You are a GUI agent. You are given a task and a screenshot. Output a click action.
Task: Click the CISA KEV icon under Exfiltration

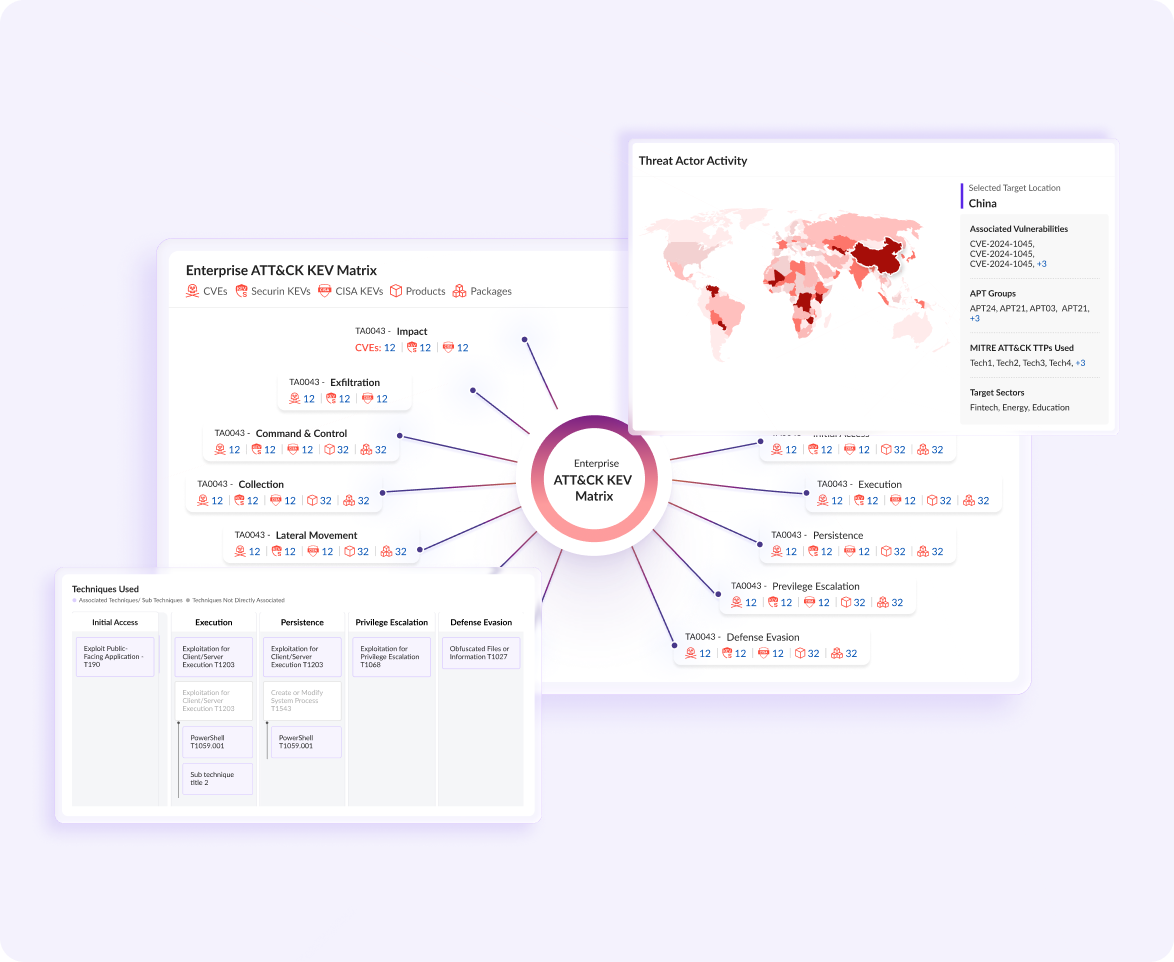368,398
